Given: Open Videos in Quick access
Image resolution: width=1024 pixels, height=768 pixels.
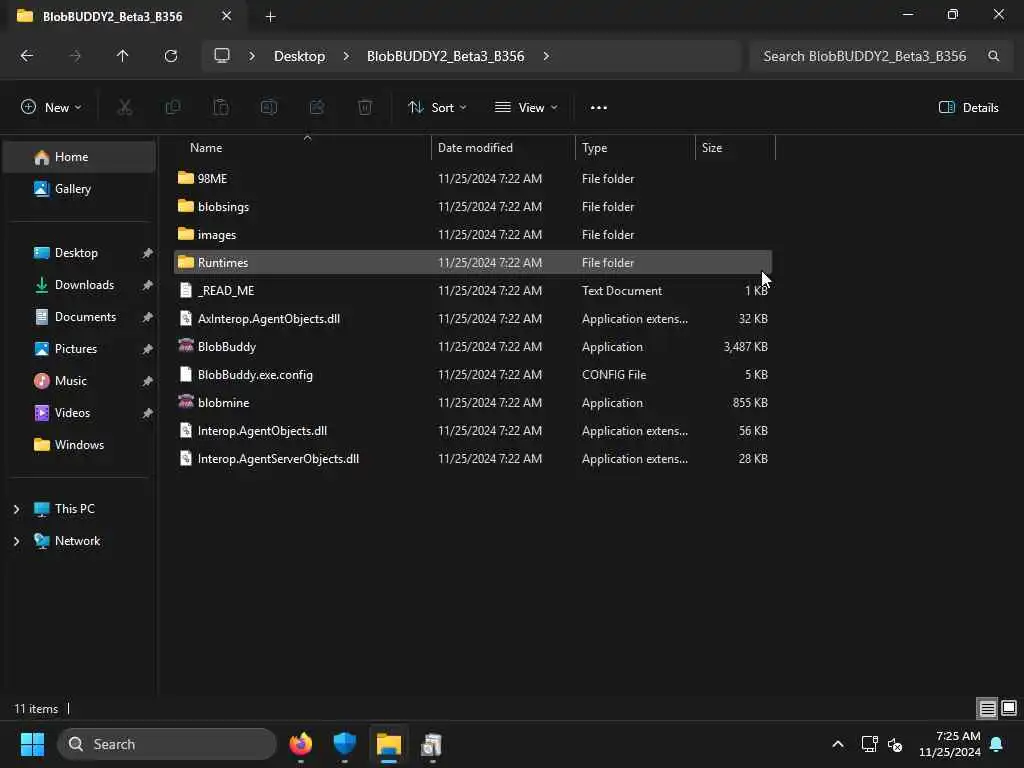Looking at the screenshot, I should [80, 413].
